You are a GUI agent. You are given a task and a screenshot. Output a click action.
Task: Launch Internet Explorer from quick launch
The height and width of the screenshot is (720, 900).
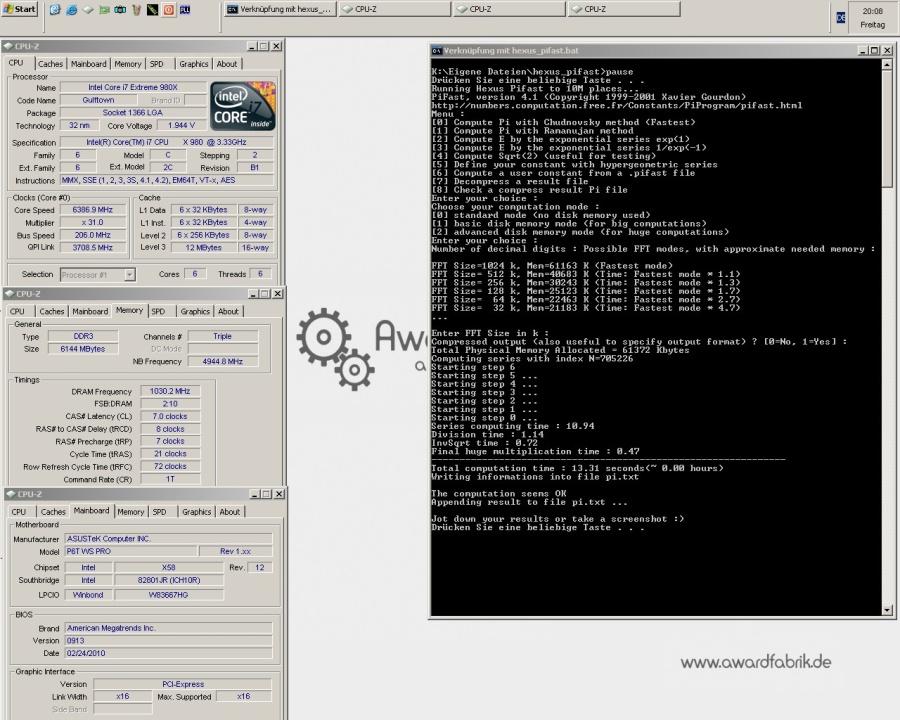click(71, 10)
